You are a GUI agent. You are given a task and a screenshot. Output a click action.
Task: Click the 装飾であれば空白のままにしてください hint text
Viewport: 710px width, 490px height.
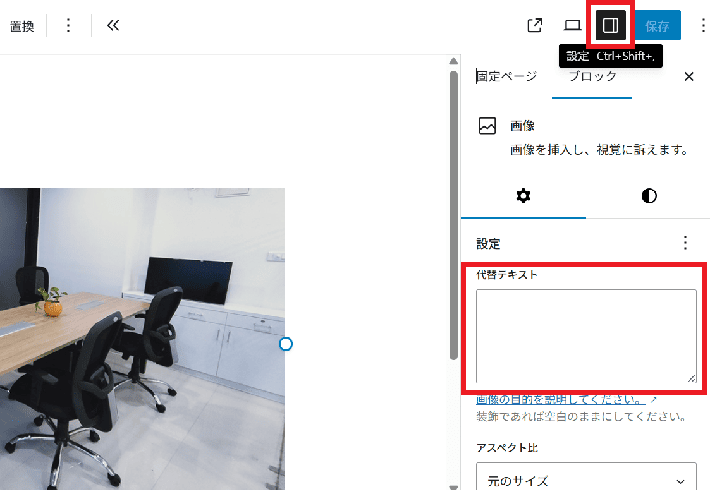coord(581,416)
